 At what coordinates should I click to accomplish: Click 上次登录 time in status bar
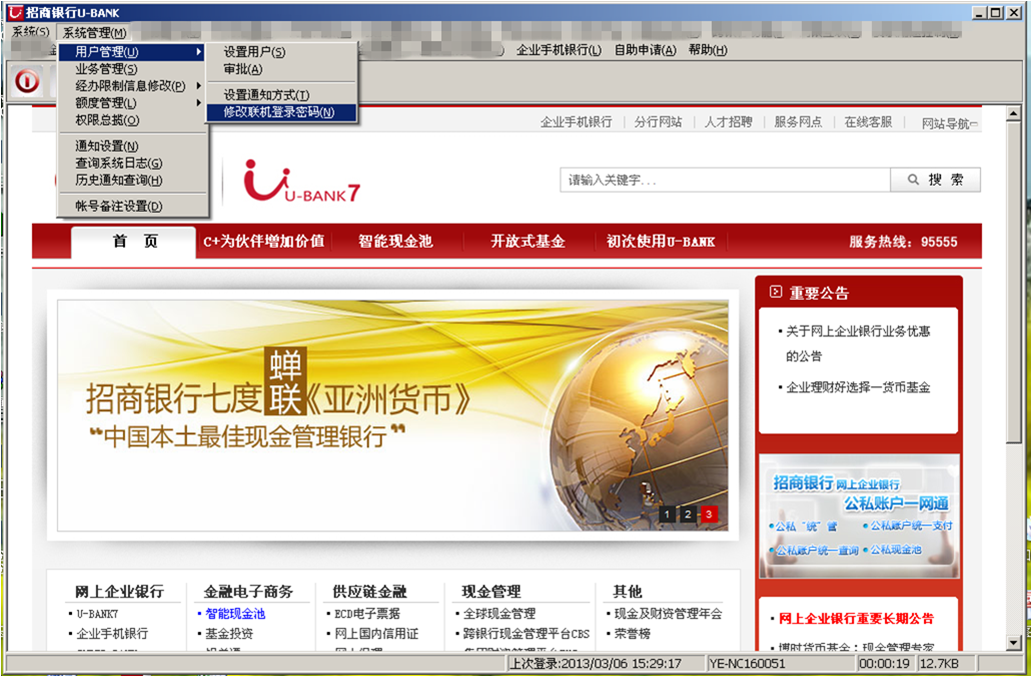596,663
